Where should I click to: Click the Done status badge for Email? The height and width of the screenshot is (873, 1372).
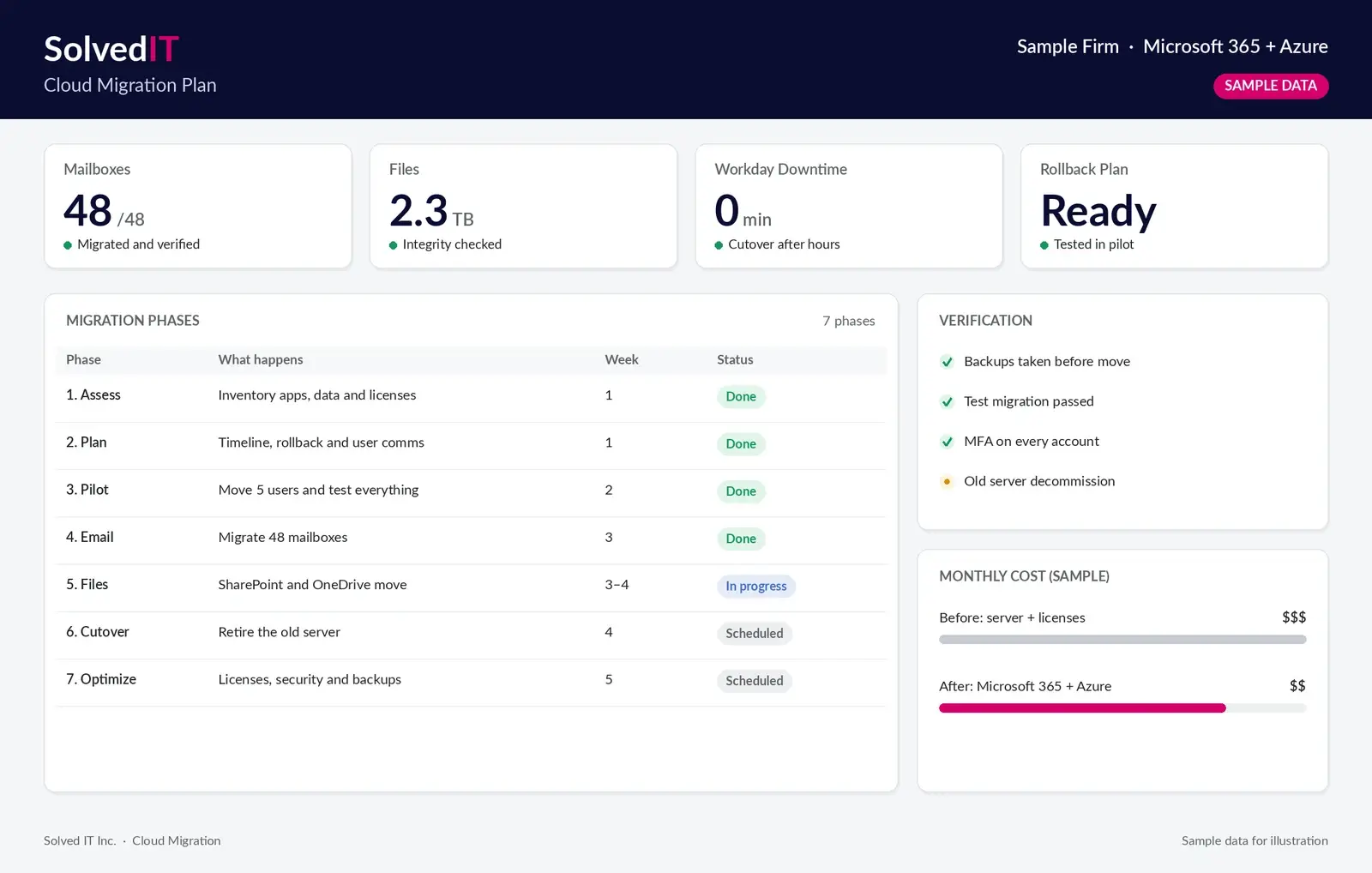[741, 539]
